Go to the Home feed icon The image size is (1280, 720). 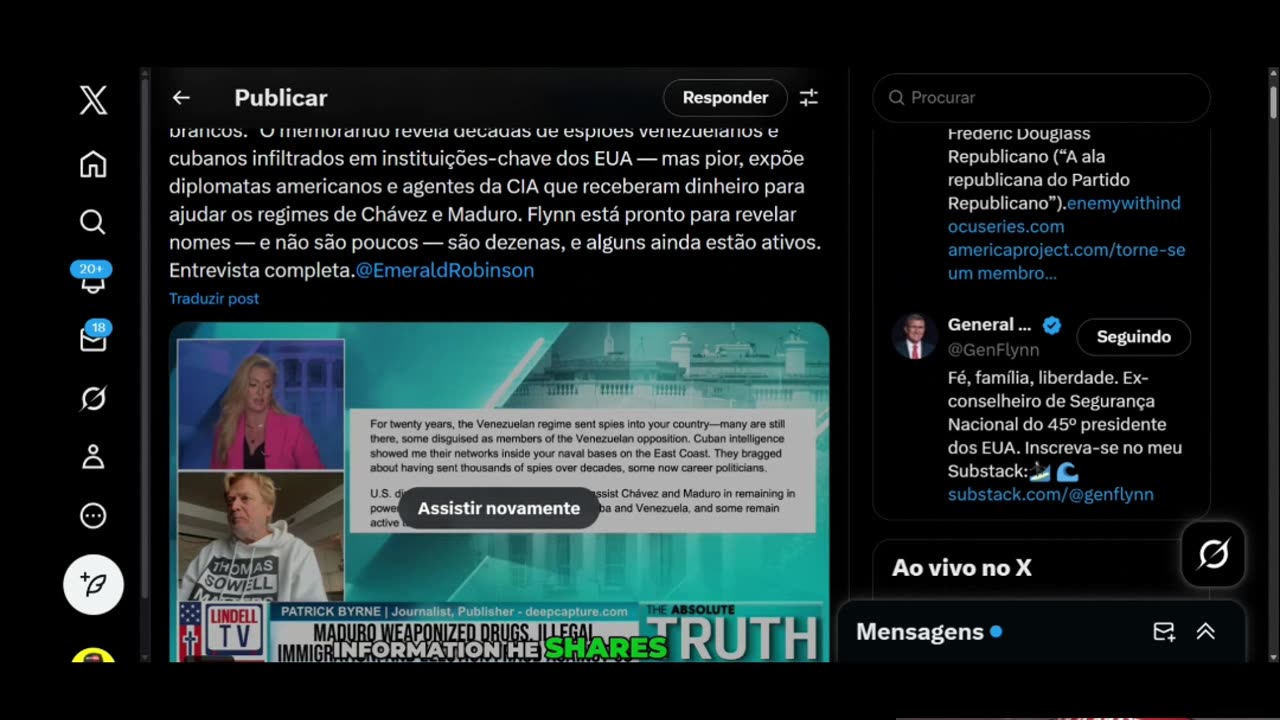tap(93, 164)
